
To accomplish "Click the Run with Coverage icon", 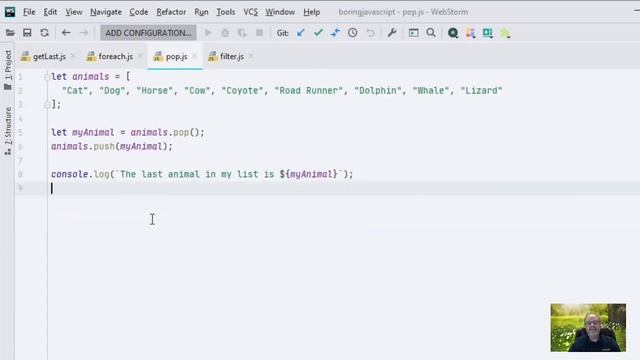I will pyautogui.click(x=242, y=33).
